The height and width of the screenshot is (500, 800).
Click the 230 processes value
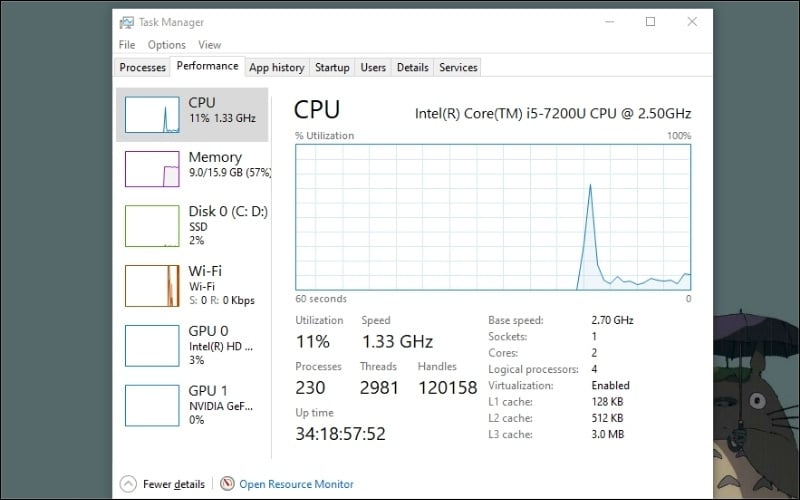pos(310,388)
